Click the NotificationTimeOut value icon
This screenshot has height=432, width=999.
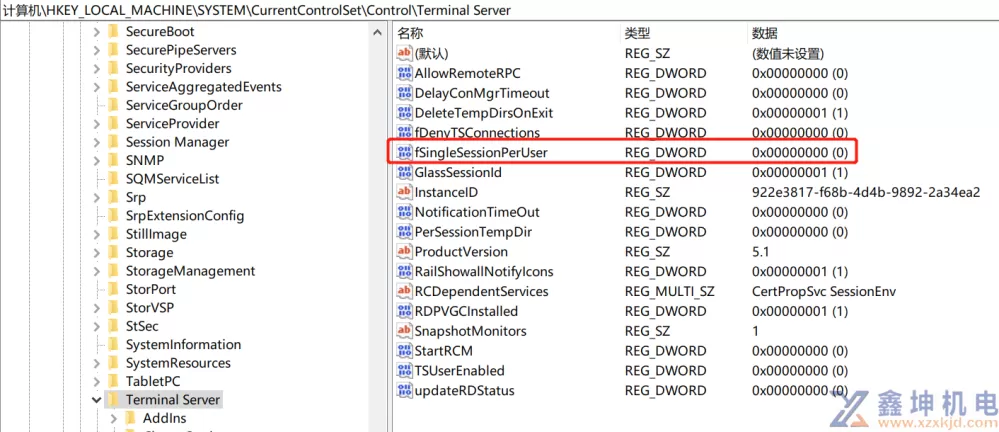(x=405, y=212)
